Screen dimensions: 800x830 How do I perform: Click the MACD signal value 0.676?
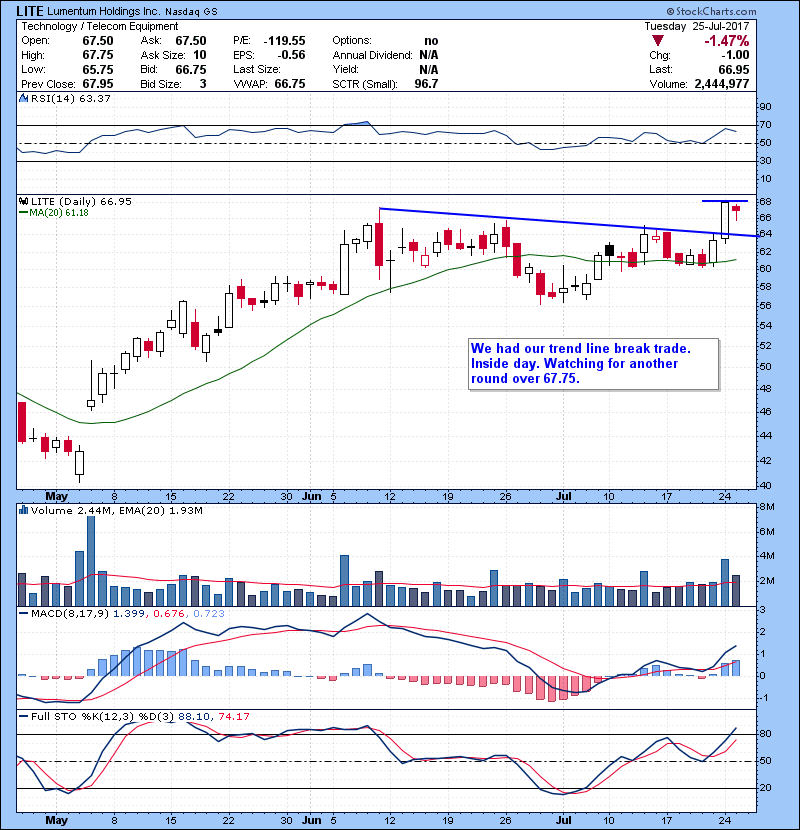click(169, 614)
